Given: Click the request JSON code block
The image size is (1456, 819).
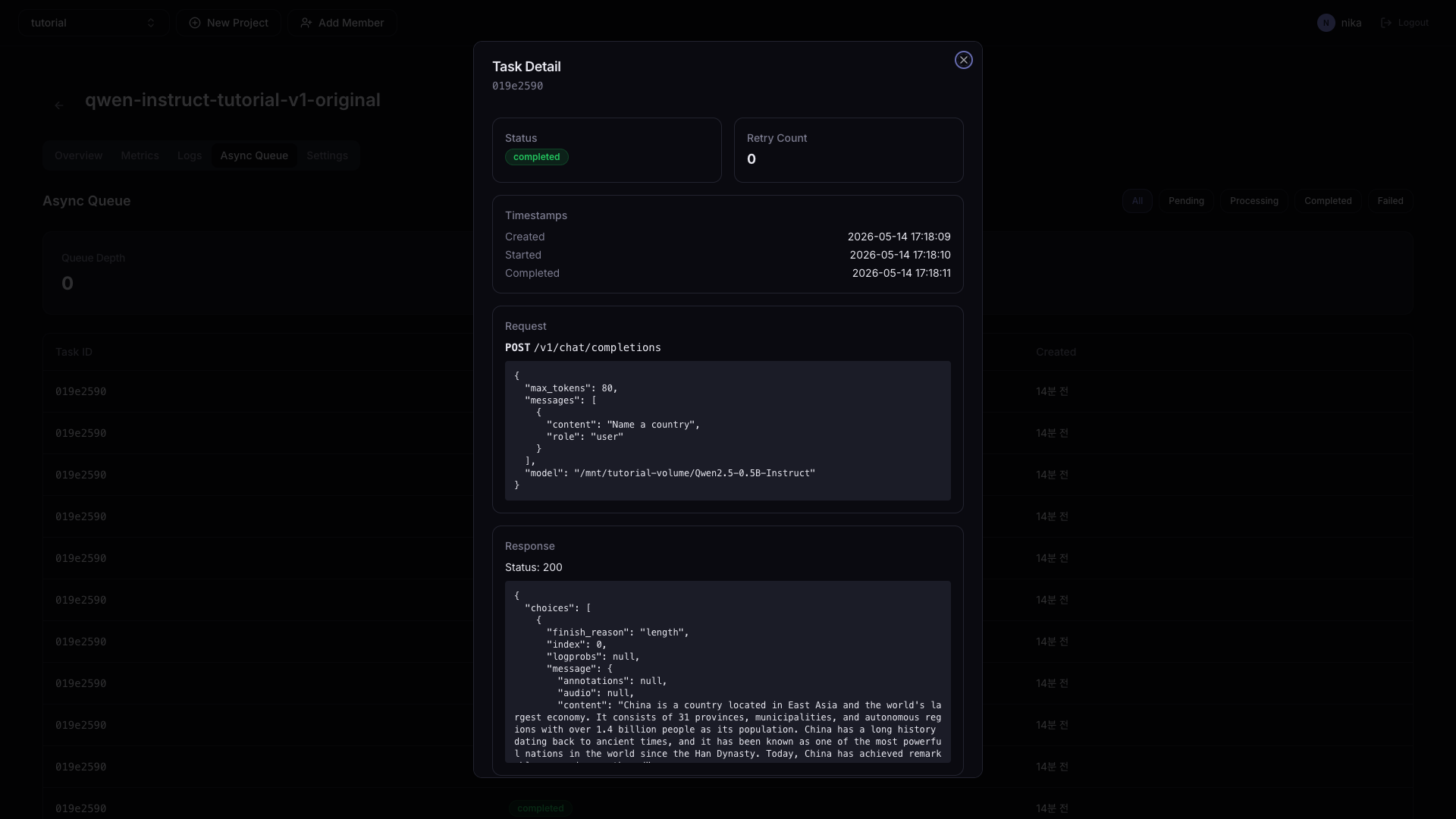Looking at the screenshot, I should pos(727,431).
